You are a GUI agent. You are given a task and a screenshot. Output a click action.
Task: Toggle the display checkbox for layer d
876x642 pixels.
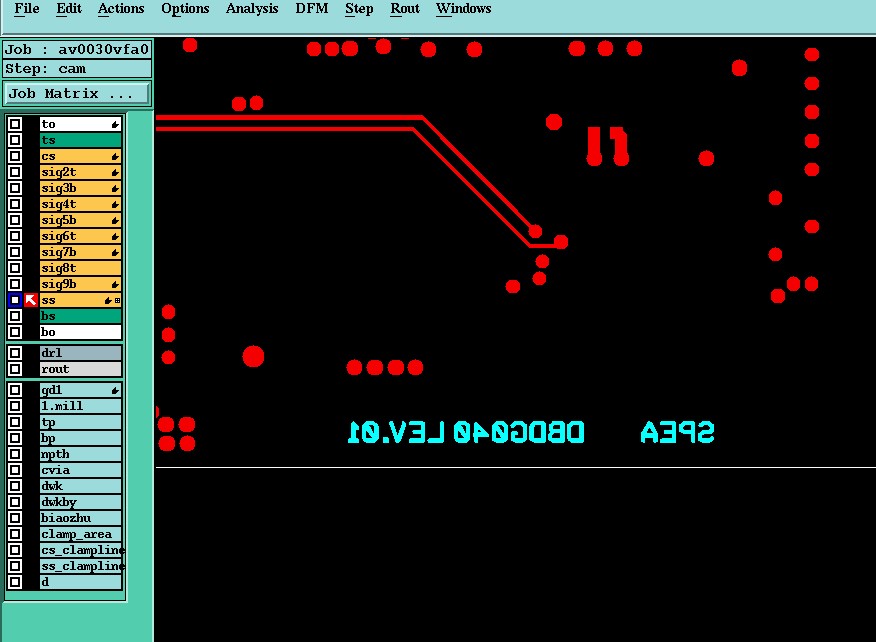(15, 582)
